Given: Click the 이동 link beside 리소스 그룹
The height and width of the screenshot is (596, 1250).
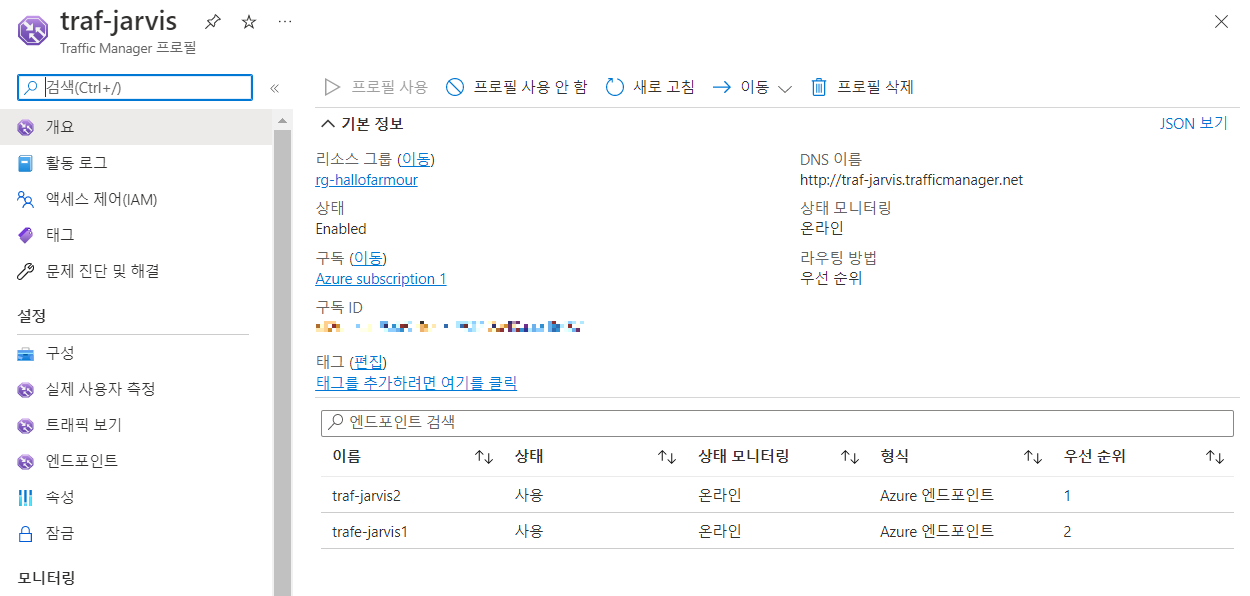Looking at the screenshot, I should click(x=416, y=160).
